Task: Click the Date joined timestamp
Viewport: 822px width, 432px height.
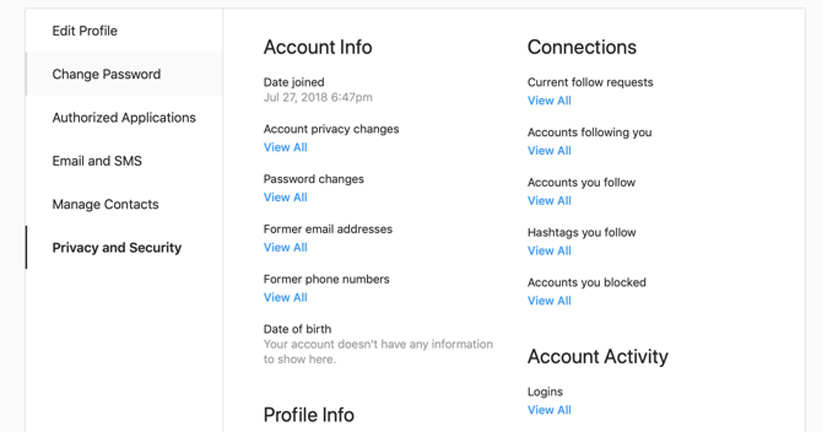Action: pyautogui.click(x=317, y=98)
